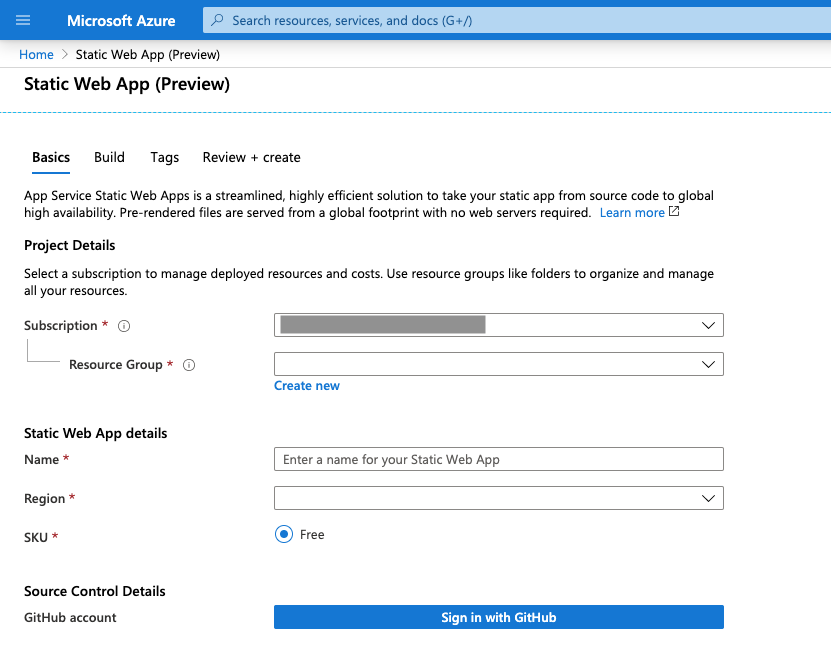The image size is (831, 668).
Task: Click the 'Resource Group' field label
Action: [116, 365]
